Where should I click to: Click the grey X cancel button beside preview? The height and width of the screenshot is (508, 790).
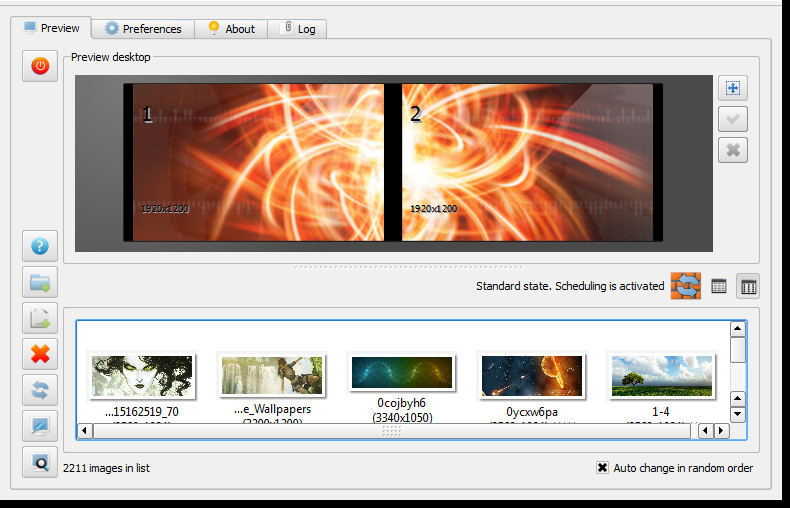[733, 150]
